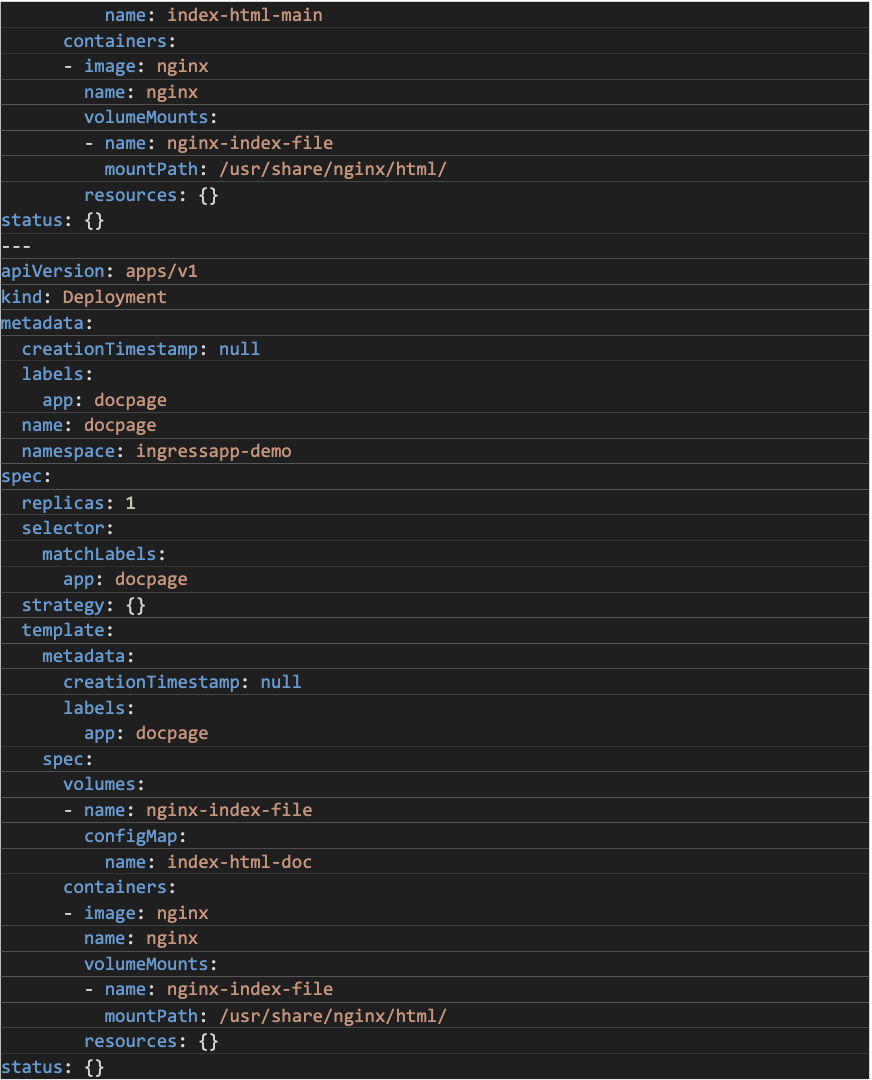This screenshot has width=872, height=1080.
Task: Click the "strategy" key
Action: (63, 605)
